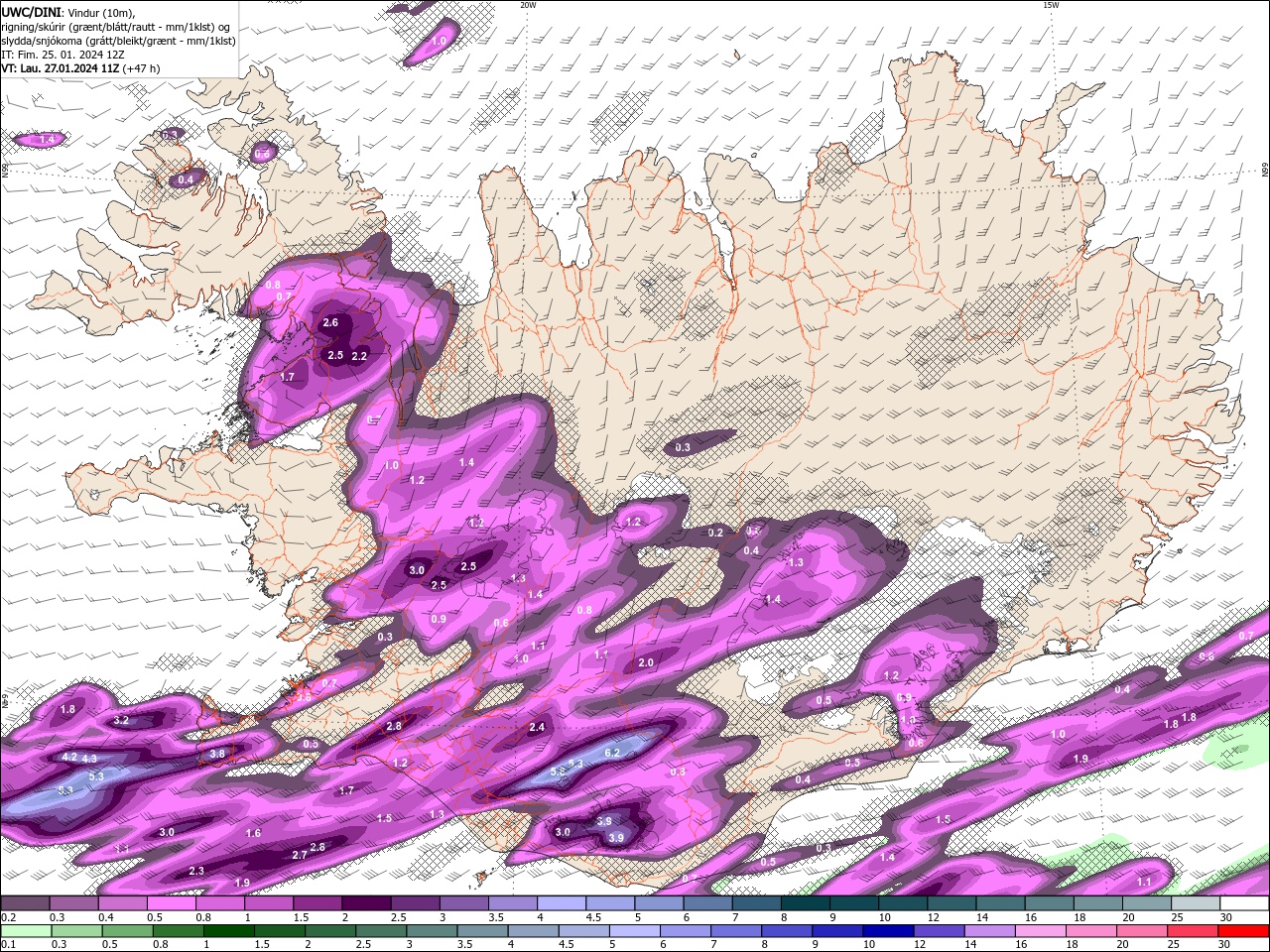Select the darkest purple 2 snow legend swatch

click(x=366, y=903)
